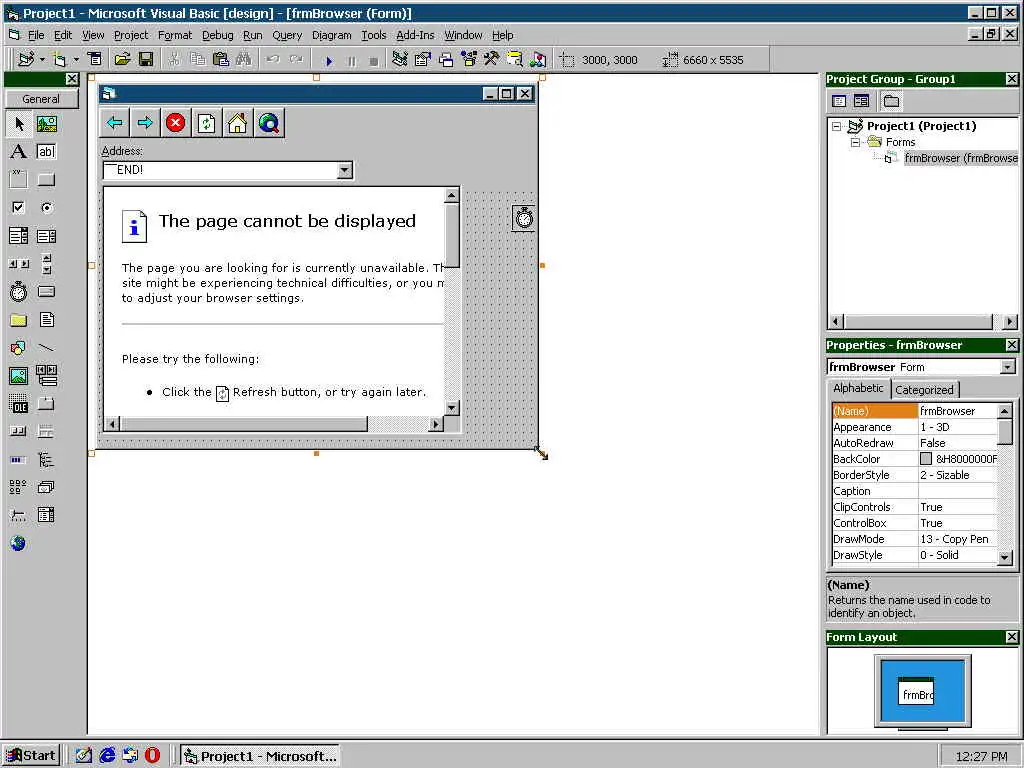Screen dimensions: 1024x768
Task: Click the Back arrow on browser form
Action: [115, 123]
